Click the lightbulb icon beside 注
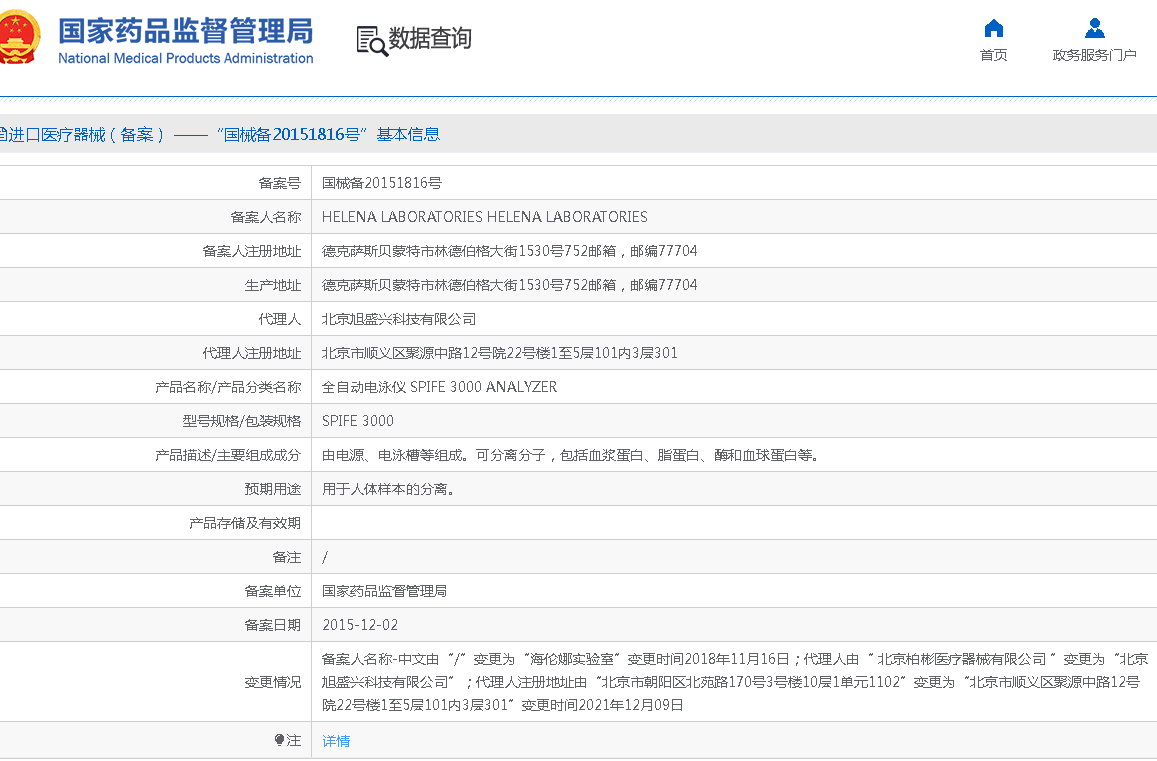Screen dimensions: 1157x761 pyautogui.click(x=280, y=740)
